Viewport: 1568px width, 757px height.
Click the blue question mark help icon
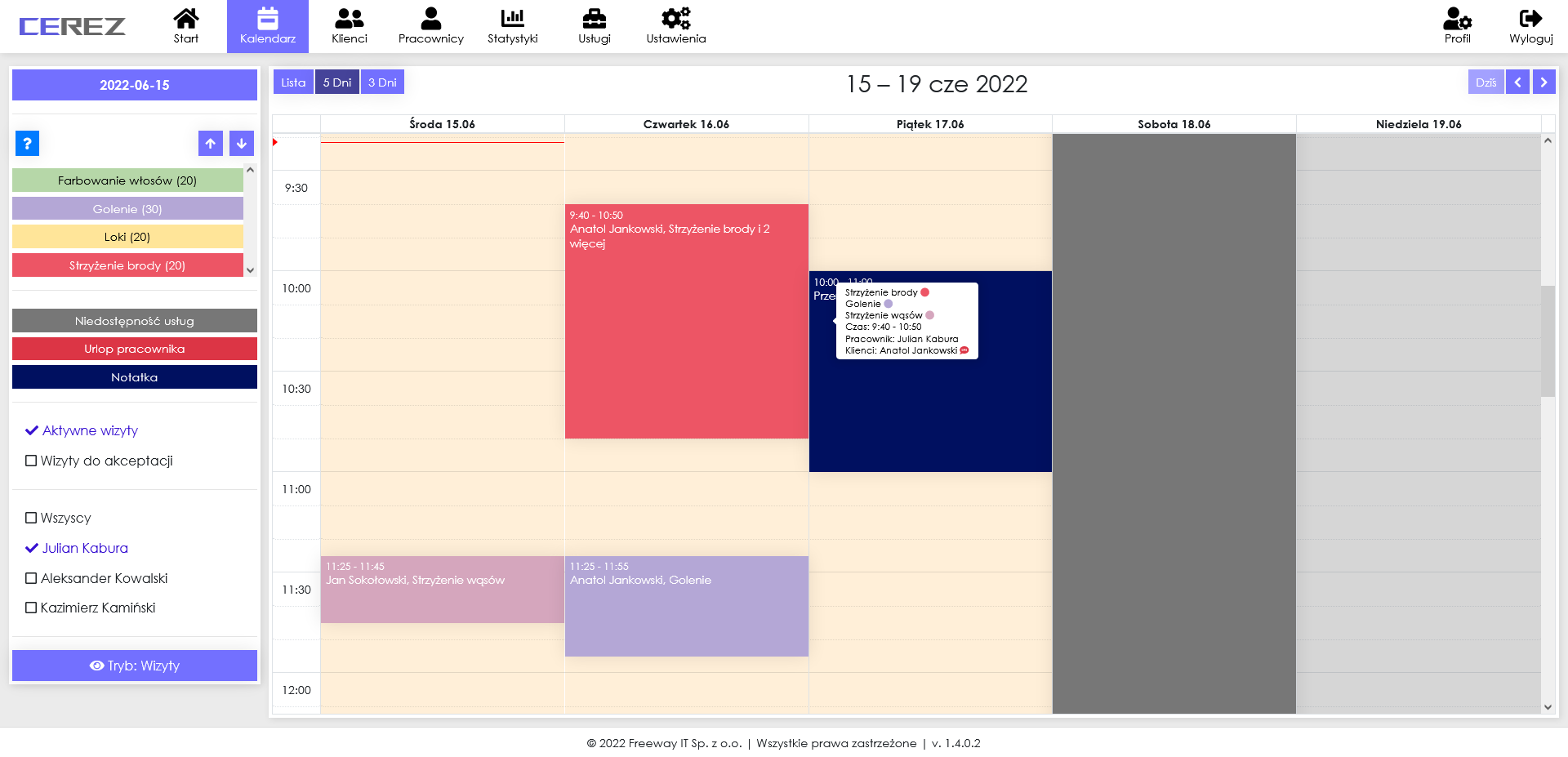(x=27, y=144)
